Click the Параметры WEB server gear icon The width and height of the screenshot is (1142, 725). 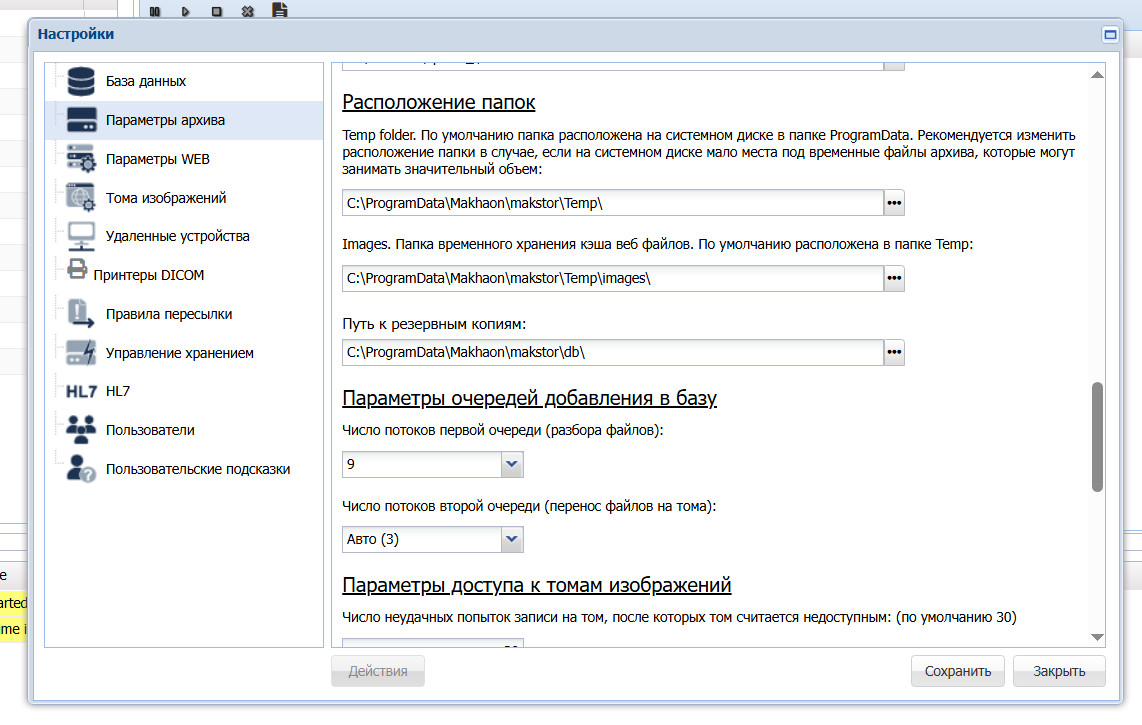tap(81, 158)
